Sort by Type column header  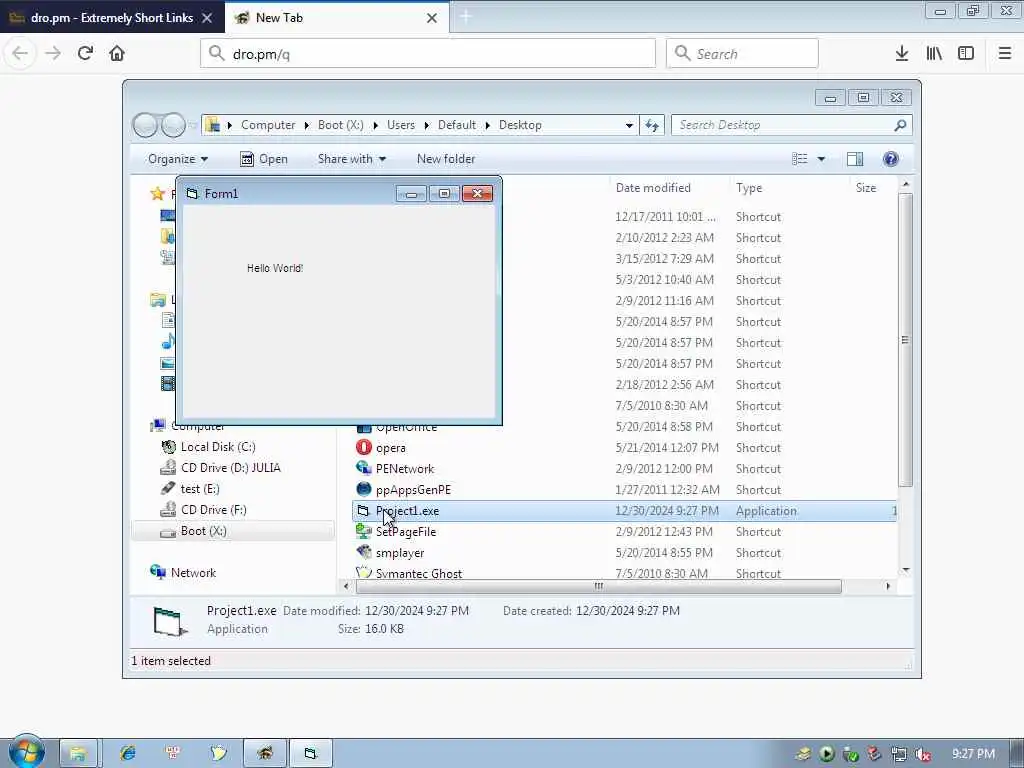click(x=749, y=188)
